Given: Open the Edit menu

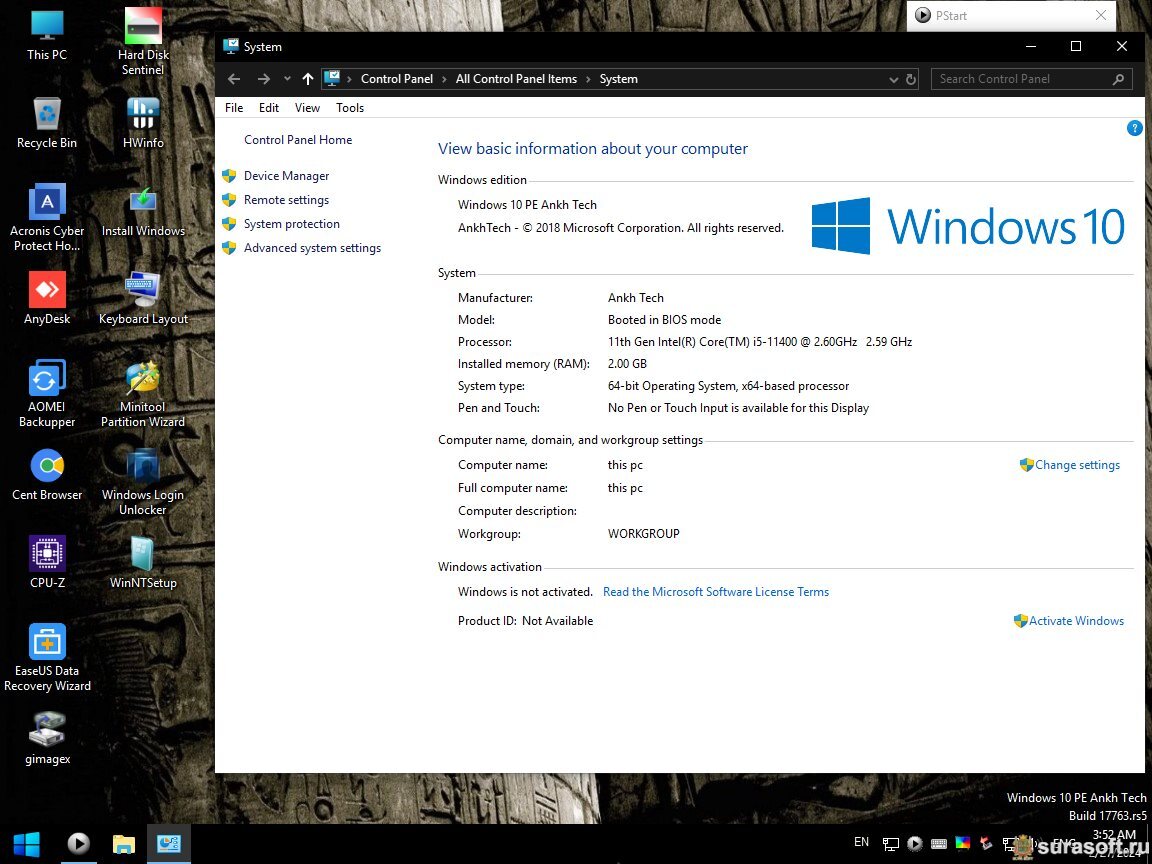Looking at the screenshot, I should coord(268,107).
